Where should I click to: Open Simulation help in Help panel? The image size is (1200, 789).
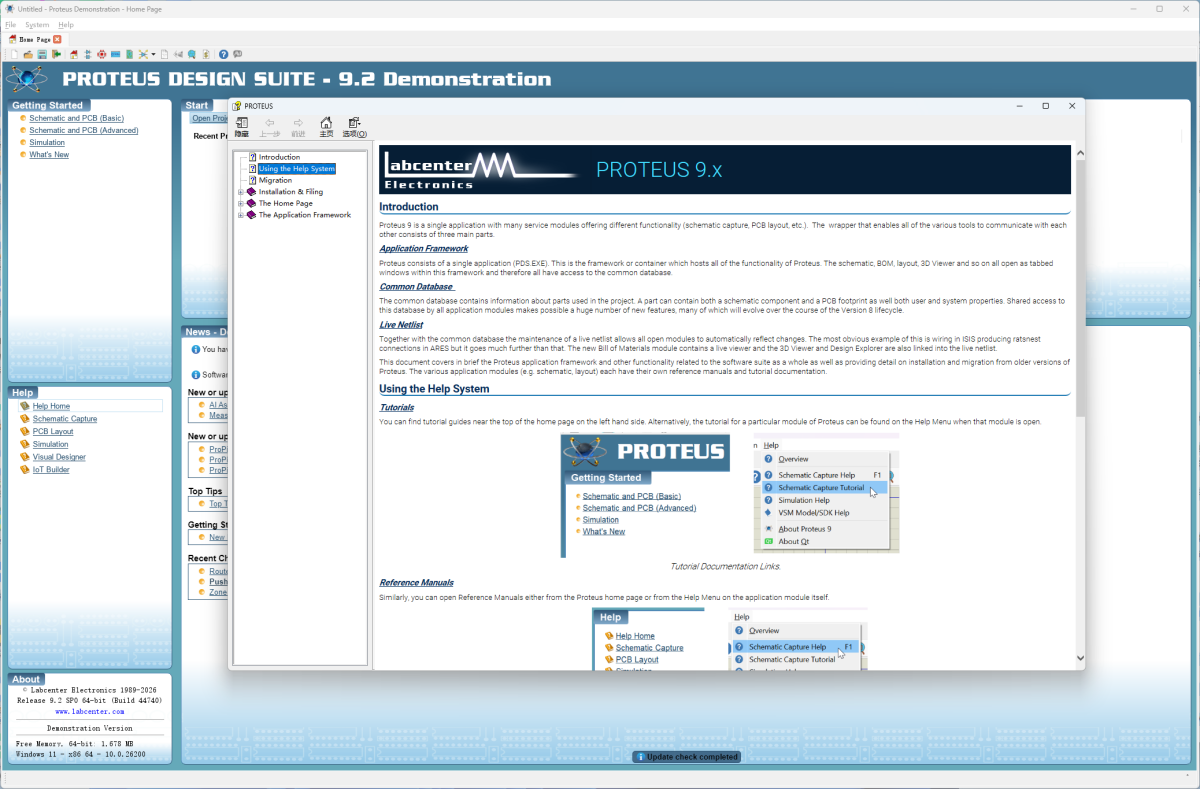click(51, 444)
